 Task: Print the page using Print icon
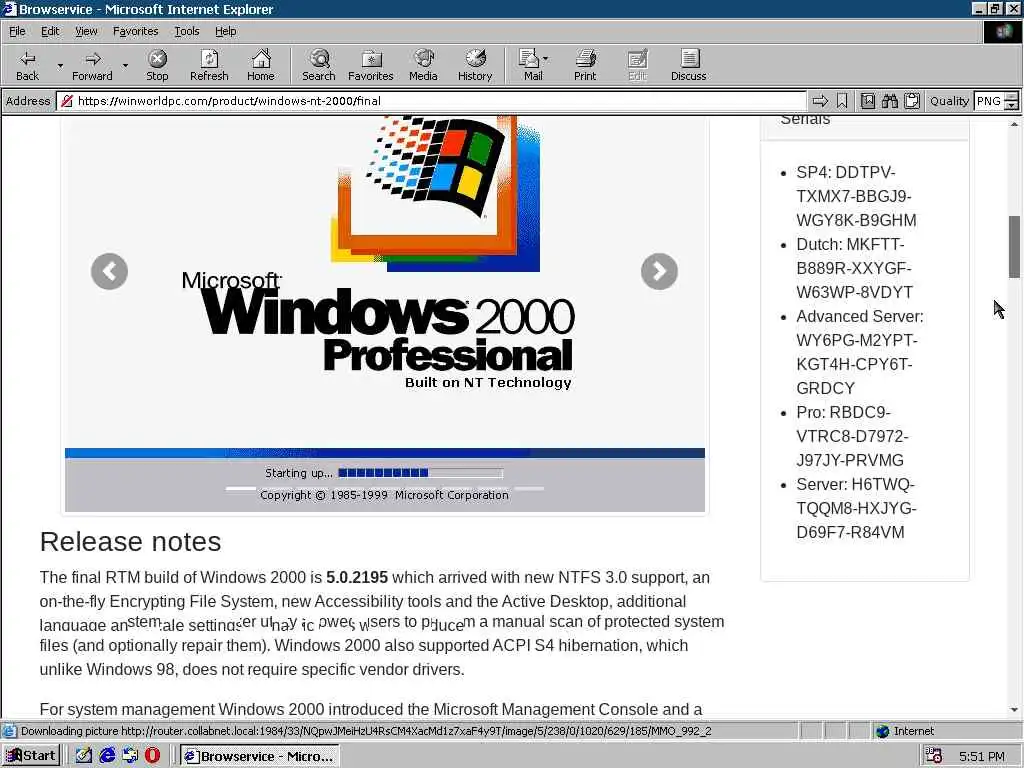585,65
